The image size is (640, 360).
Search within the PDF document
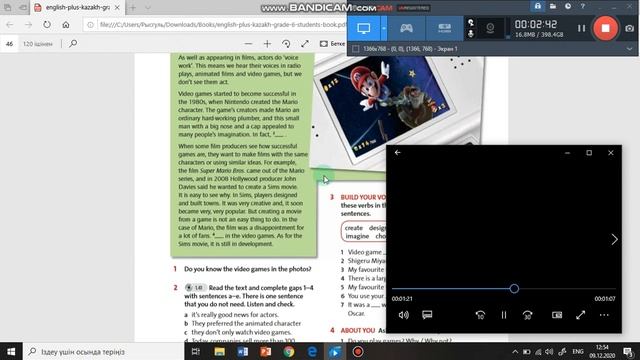pos(73,43)
